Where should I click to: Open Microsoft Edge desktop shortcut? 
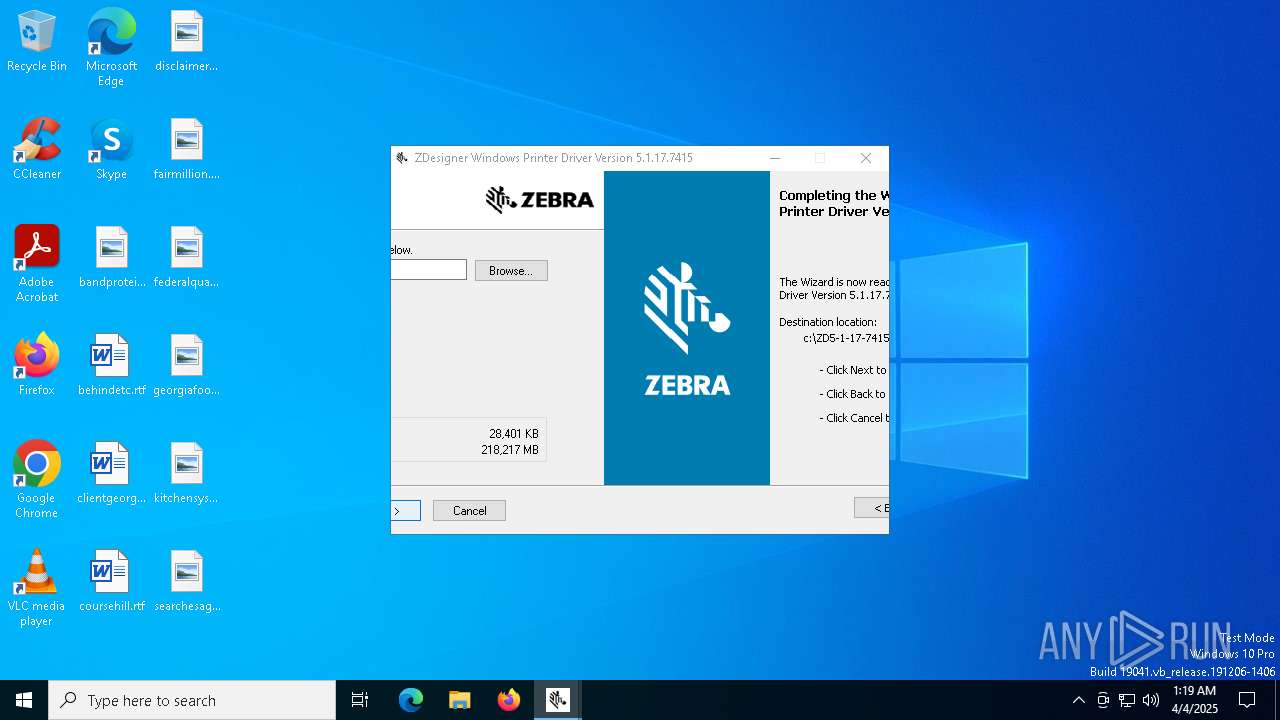[x=111, y=48]
